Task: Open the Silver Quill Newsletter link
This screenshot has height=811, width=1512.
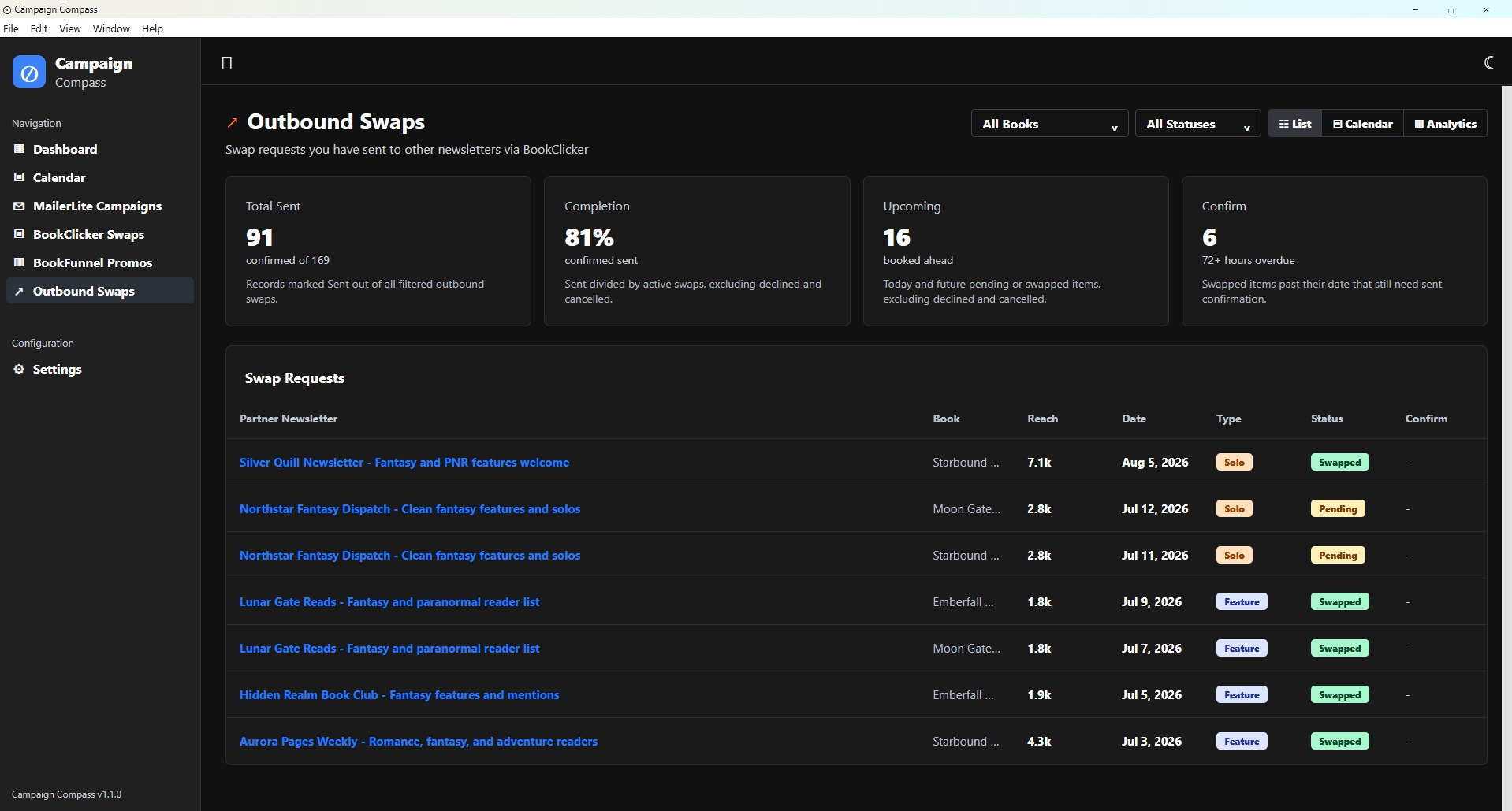Action: coord(404,463)
